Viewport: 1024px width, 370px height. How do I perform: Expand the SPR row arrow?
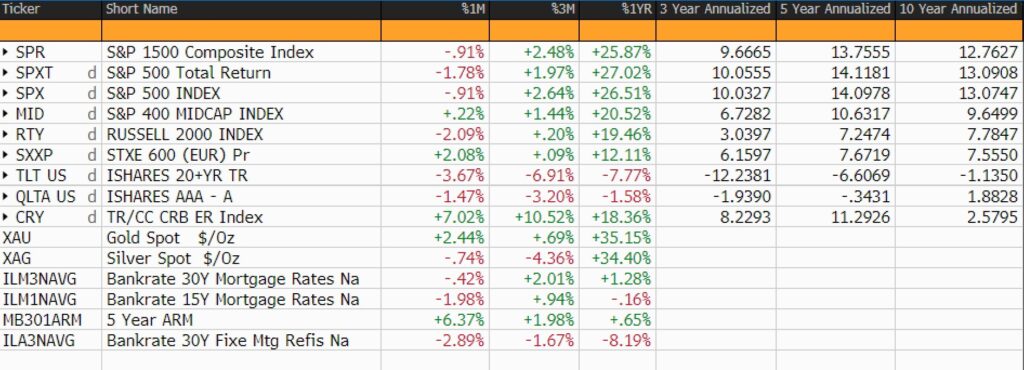[6, 52]
